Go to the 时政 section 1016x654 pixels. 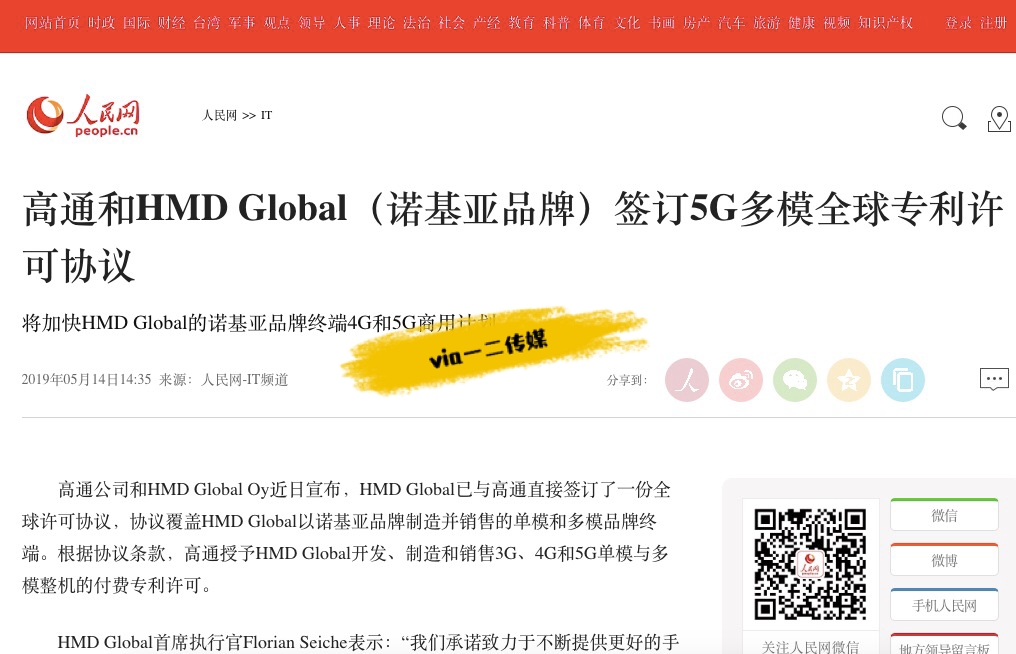(x=101, y=23)
